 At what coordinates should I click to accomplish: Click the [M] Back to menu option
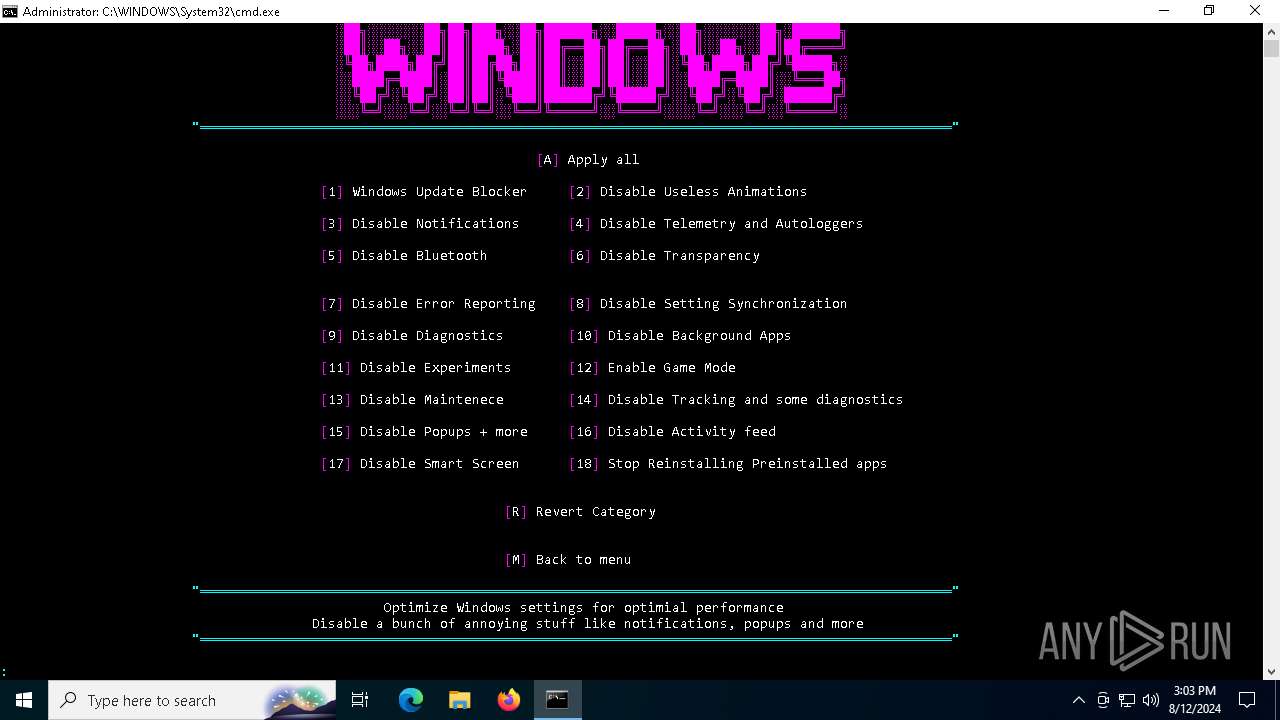click(x=568, y=559)
